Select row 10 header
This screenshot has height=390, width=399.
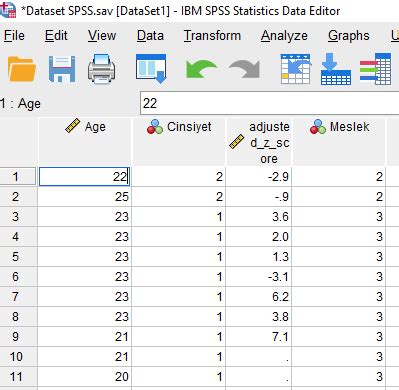point(18,356)
